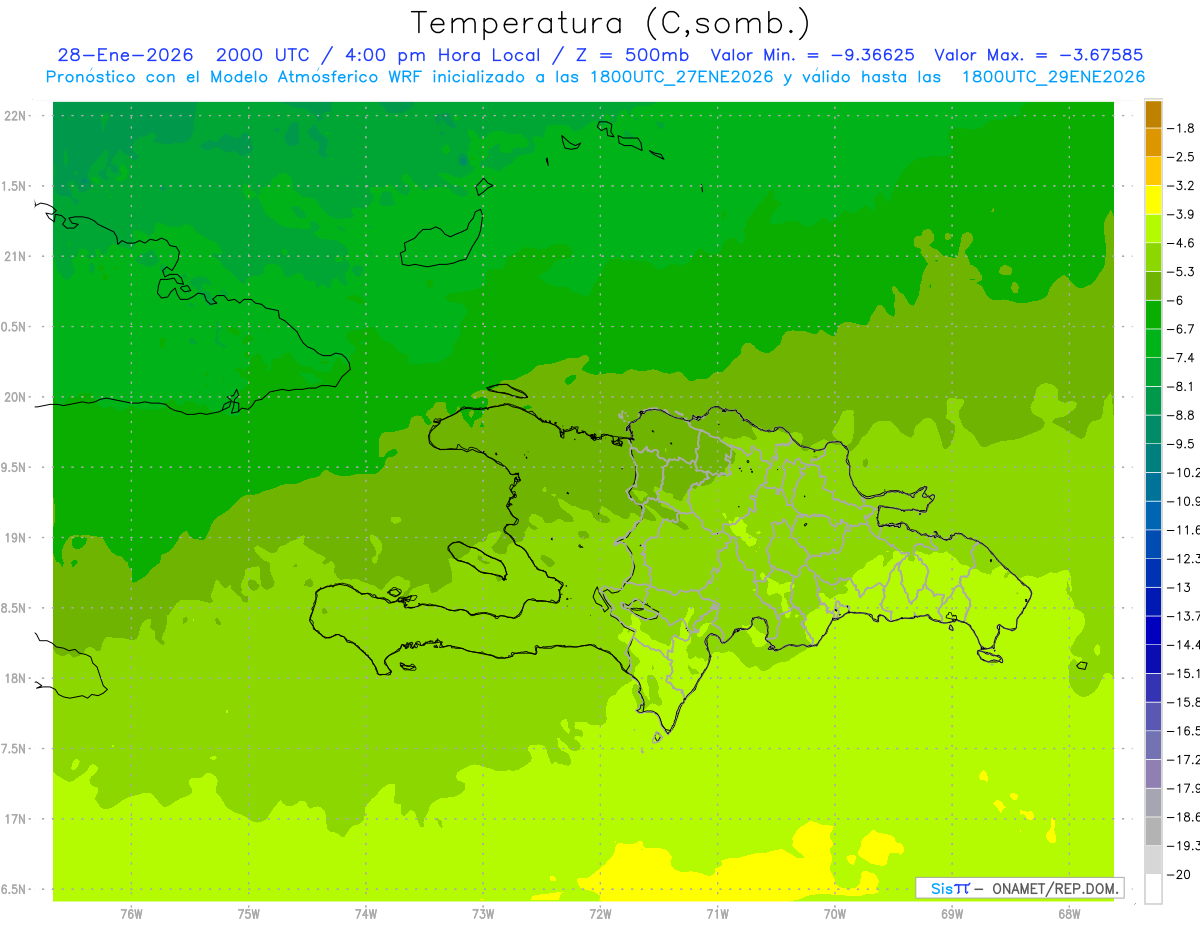This screenshot has width=1200, height=927.
Task: Select 'Valor Max. = -3.67585' text
Action: pyautogui.click(x=1038, y=55)
